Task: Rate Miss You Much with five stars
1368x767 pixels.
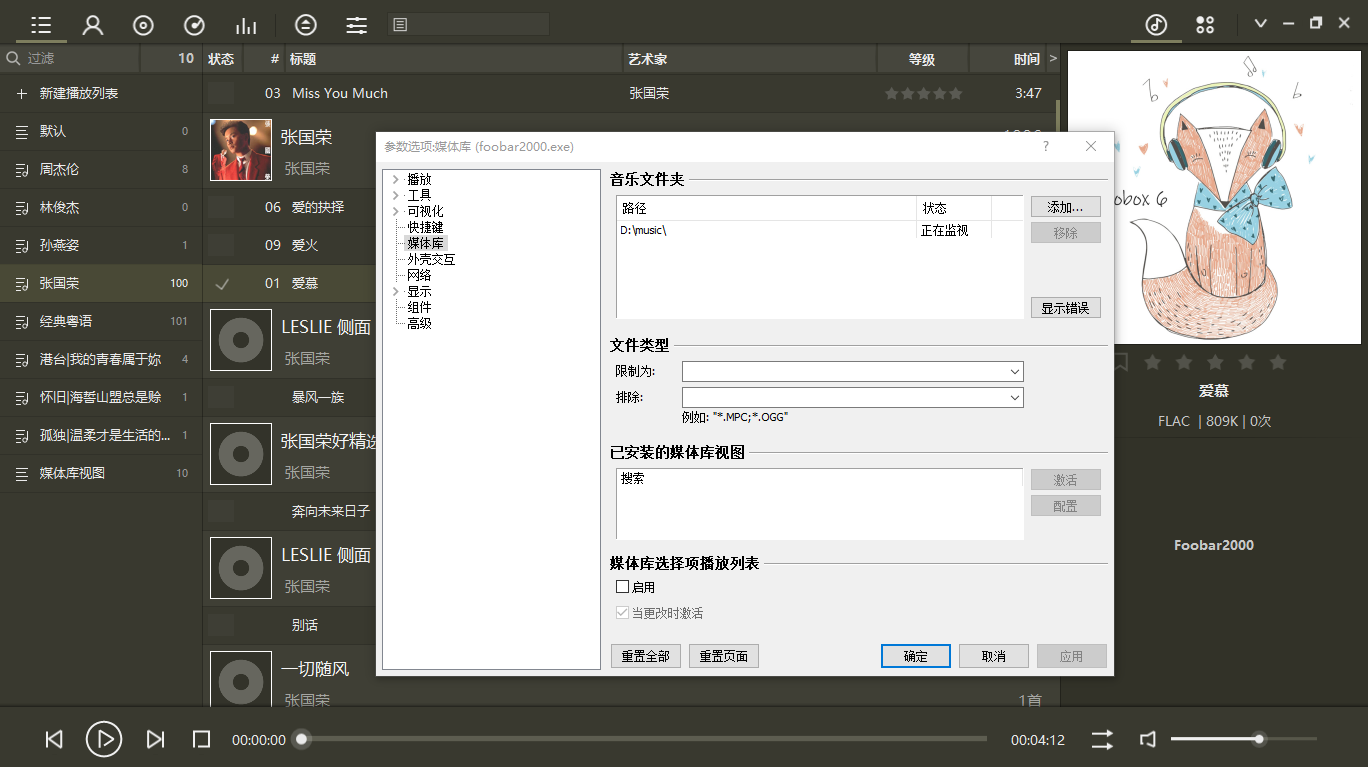Action: pyautogui.click(x=955, y=93)
